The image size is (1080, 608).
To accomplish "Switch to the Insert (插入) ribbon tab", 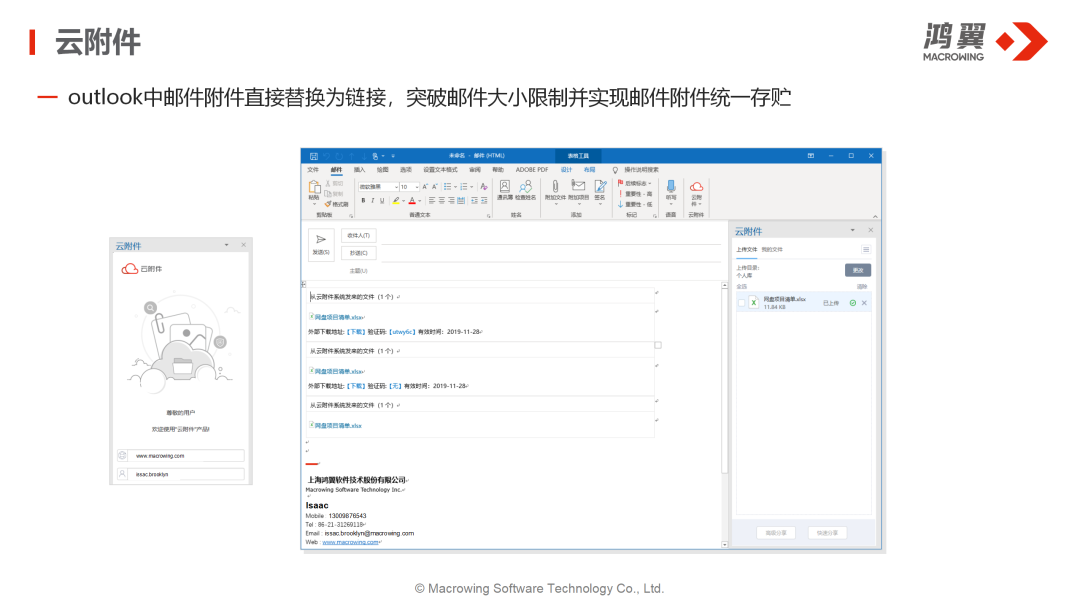I will pyautogui.click(x=360, y=169).
